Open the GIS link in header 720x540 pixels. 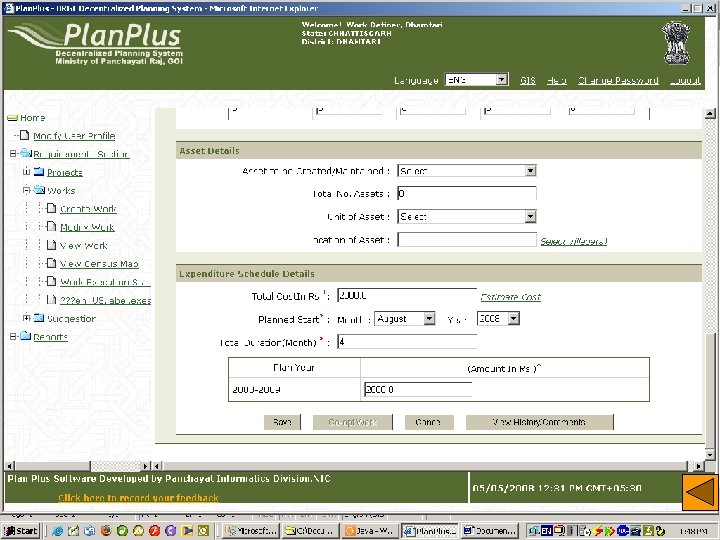528,80
